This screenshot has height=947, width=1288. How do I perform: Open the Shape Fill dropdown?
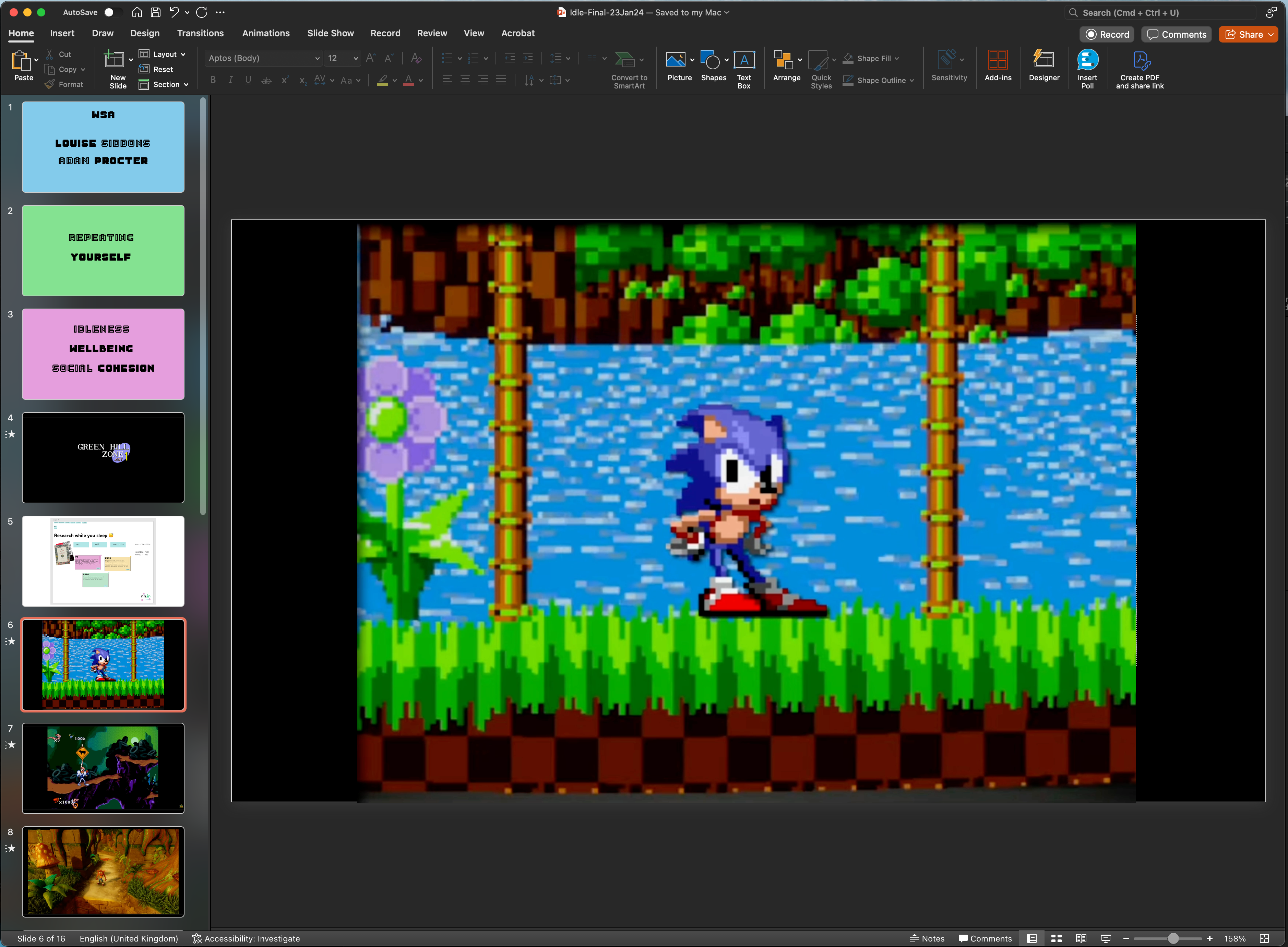[x=896, y=59]
